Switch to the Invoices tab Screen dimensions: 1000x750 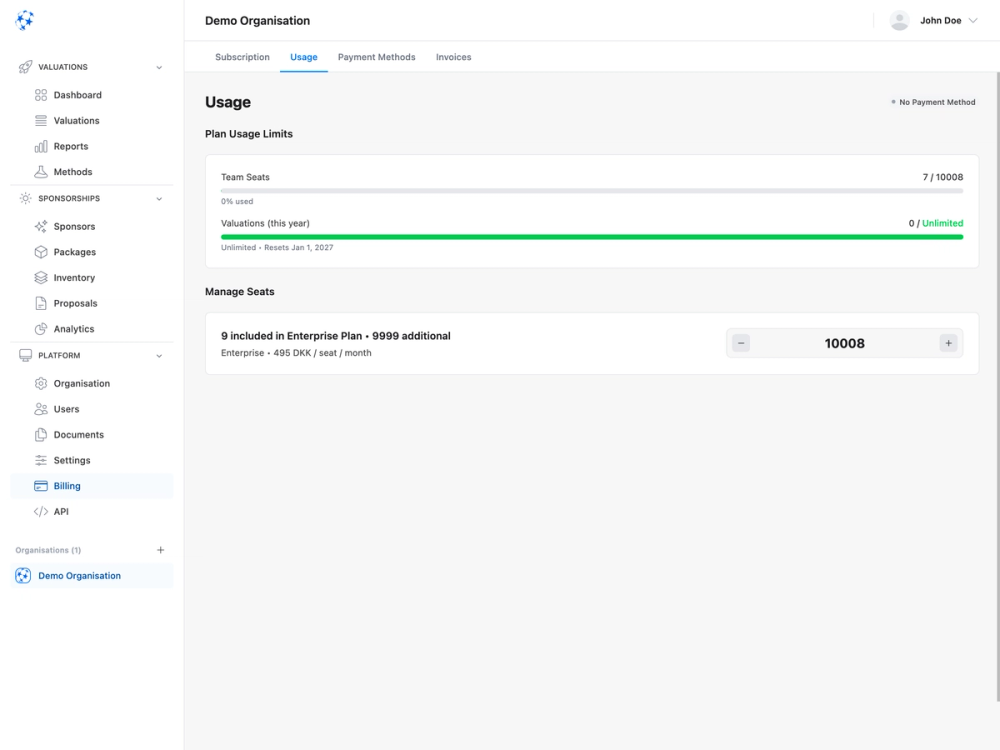[453, 57]
